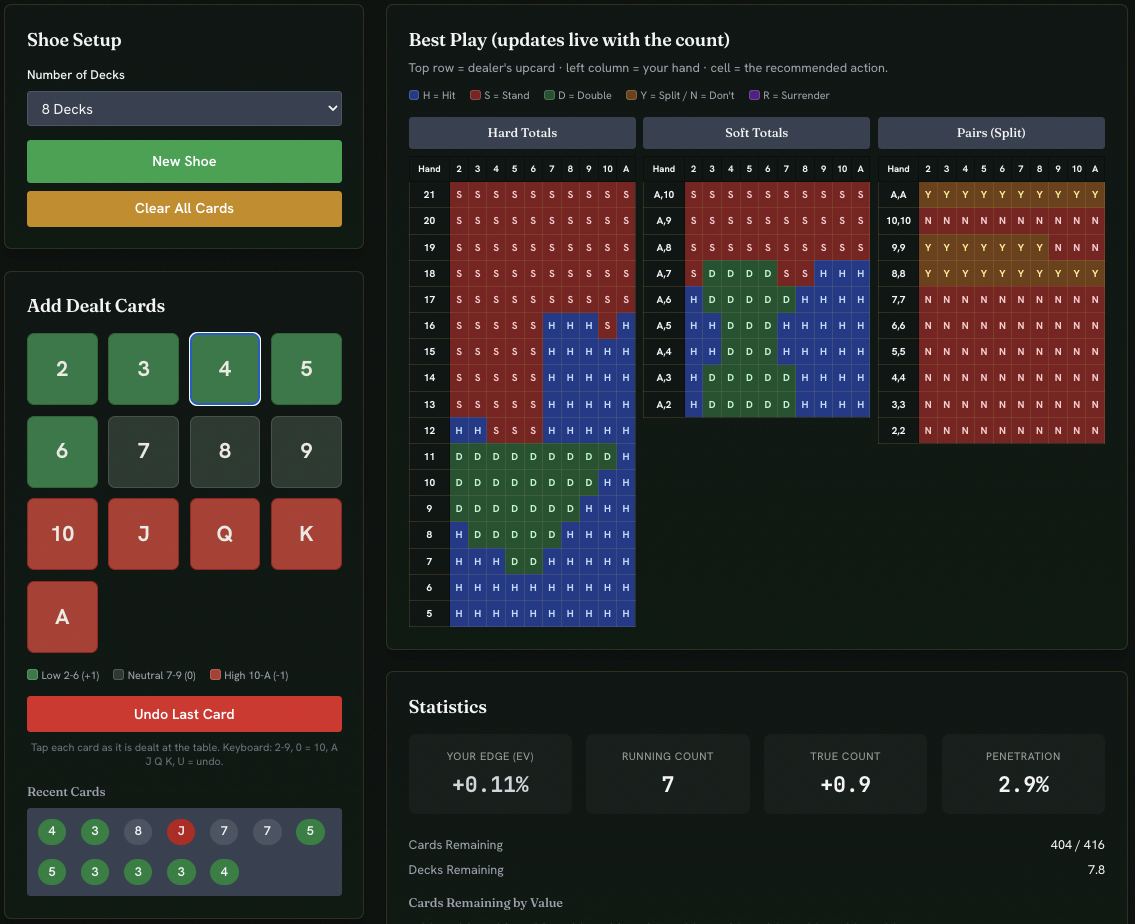Click the blue Hit legend swatch
The image size is (1135, 924).
[414, 95]
